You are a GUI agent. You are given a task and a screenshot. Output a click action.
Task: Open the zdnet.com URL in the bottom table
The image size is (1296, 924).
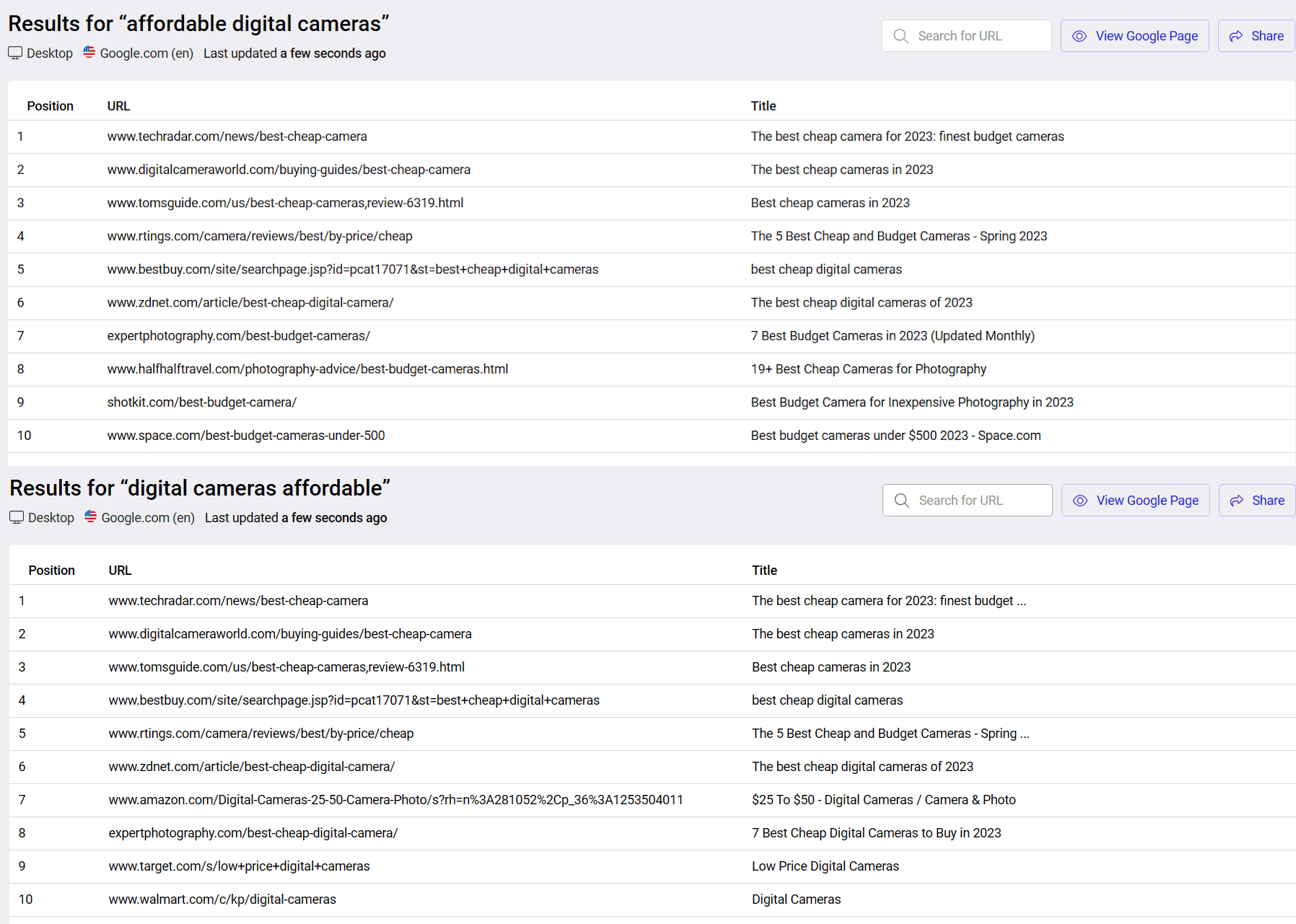click(252, 767)
